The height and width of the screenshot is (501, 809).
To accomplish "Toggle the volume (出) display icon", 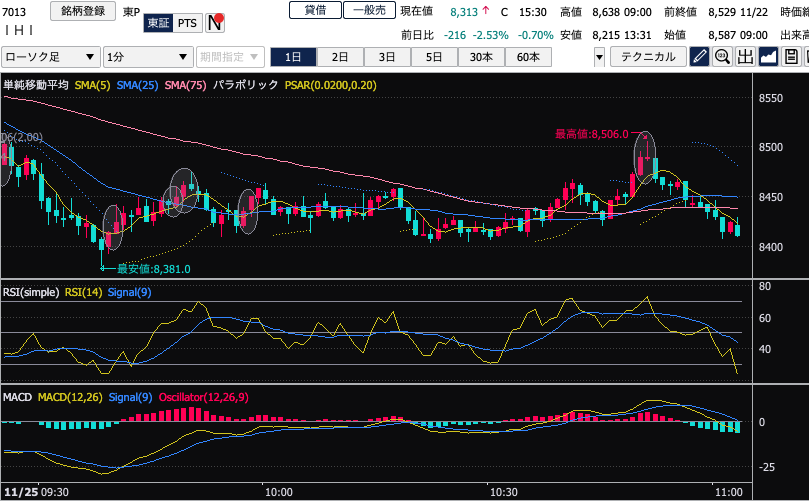I will pyautogui.click(x=745, y=57).
